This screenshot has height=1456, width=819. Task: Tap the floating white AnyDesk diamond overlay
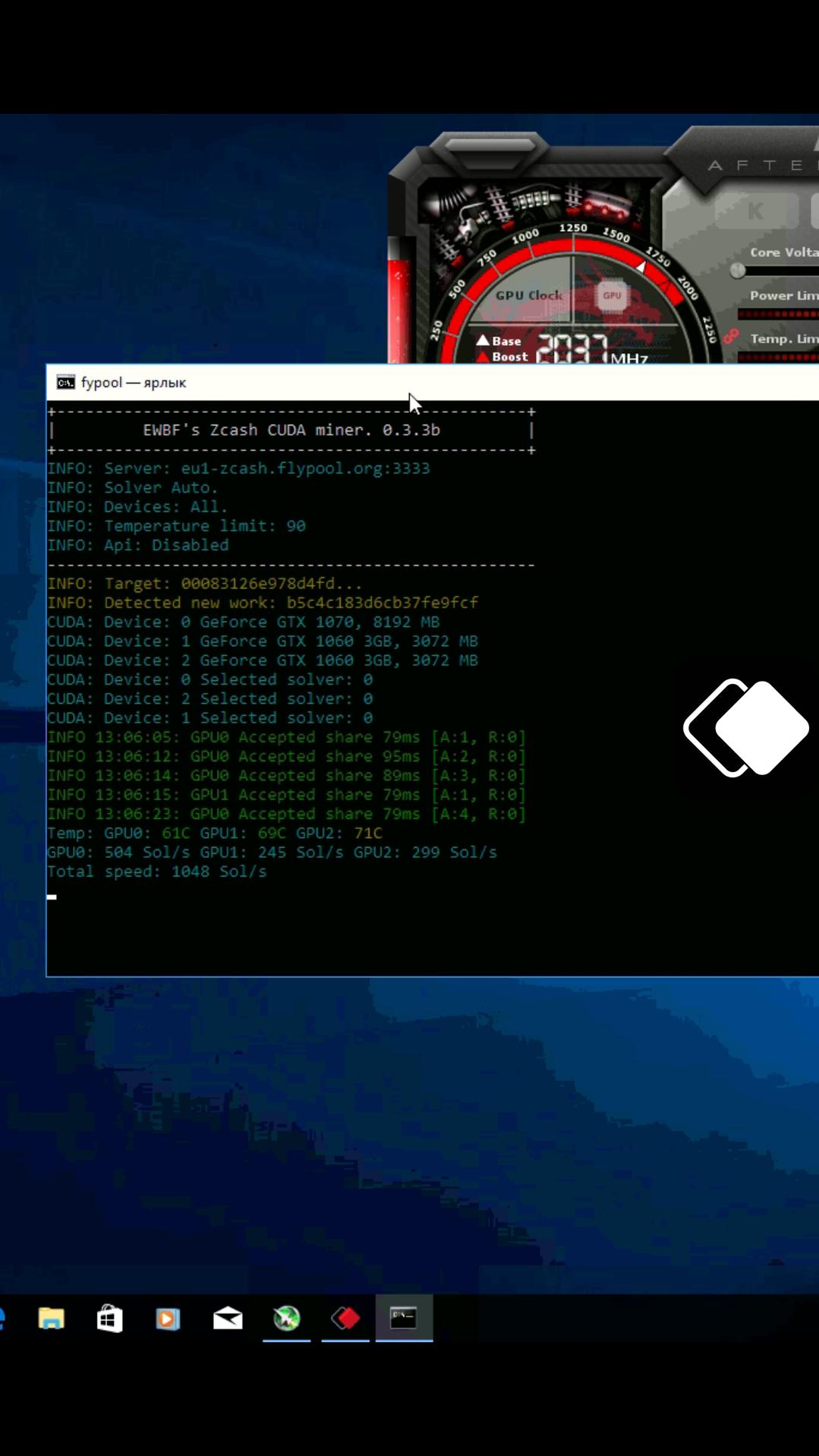pyautogui.click(x=746, y=727)
